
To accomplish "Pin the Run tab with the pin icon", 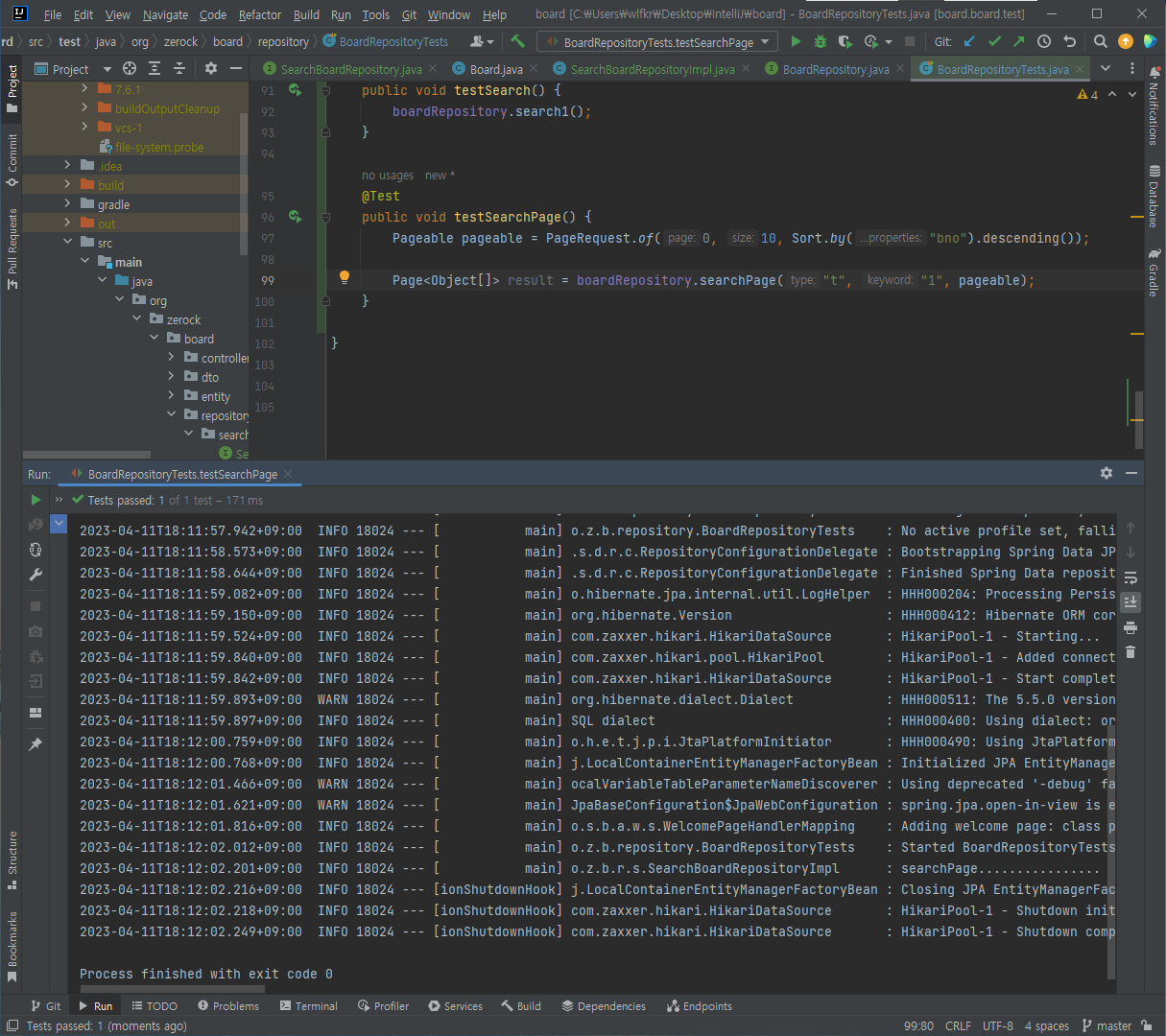I will click(36, 743).
